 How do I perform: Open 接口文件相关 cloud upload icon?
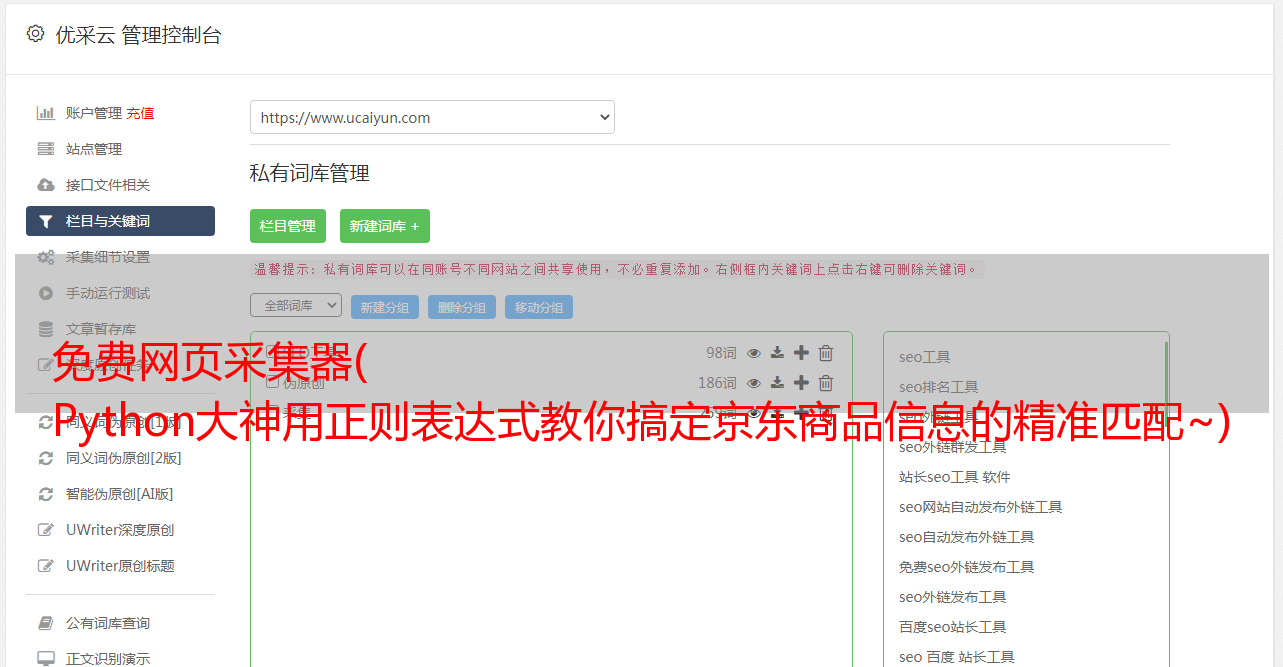point(46,185)
